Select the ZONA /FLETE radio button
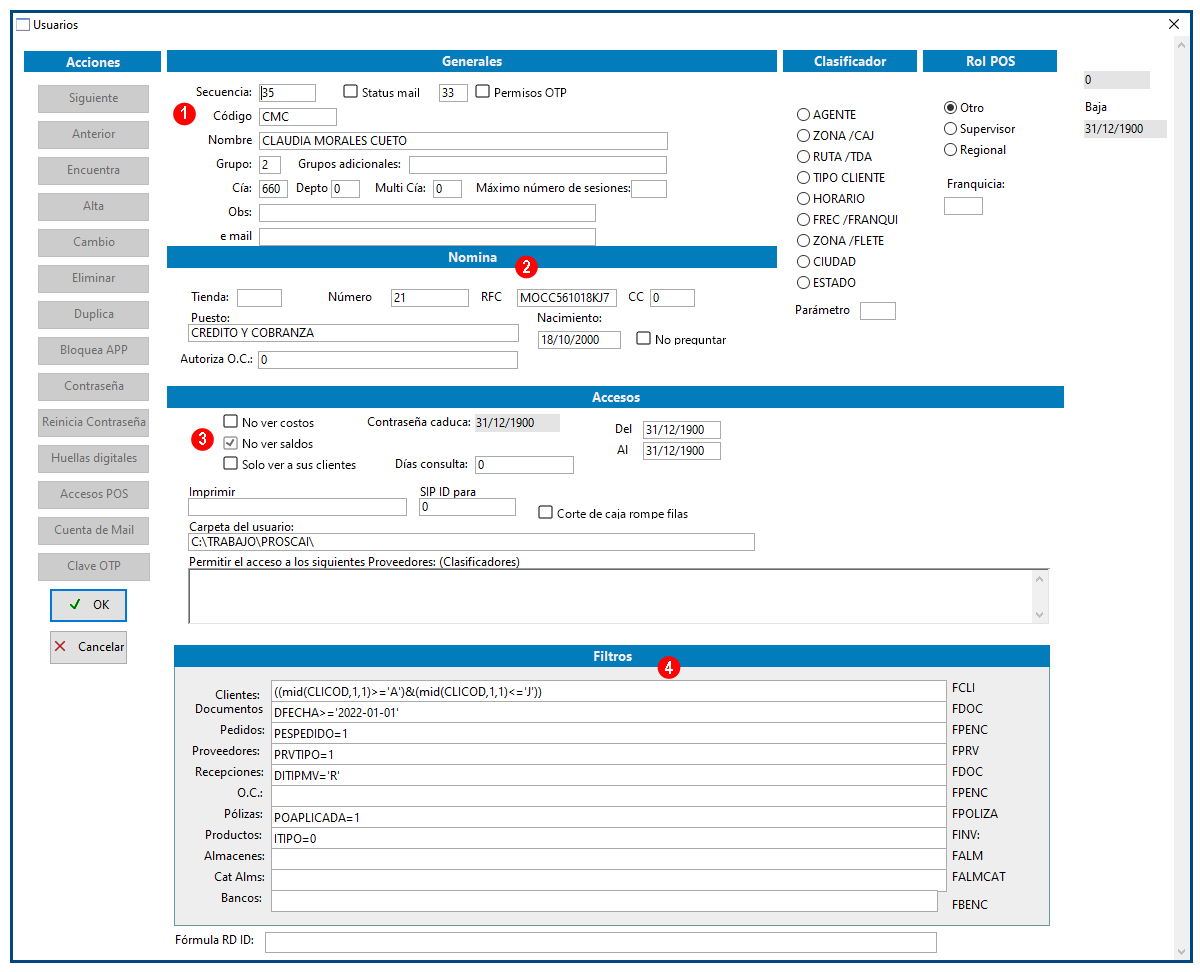 pyautogui.click(x=803, y=241)
